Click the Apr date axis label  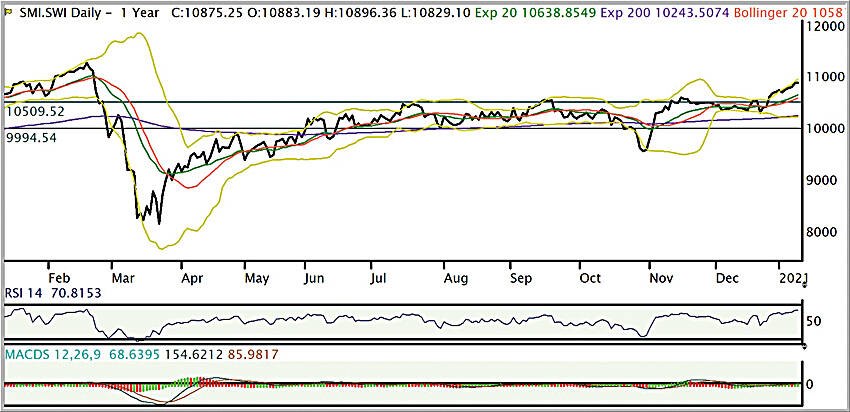tap(192, 278)
